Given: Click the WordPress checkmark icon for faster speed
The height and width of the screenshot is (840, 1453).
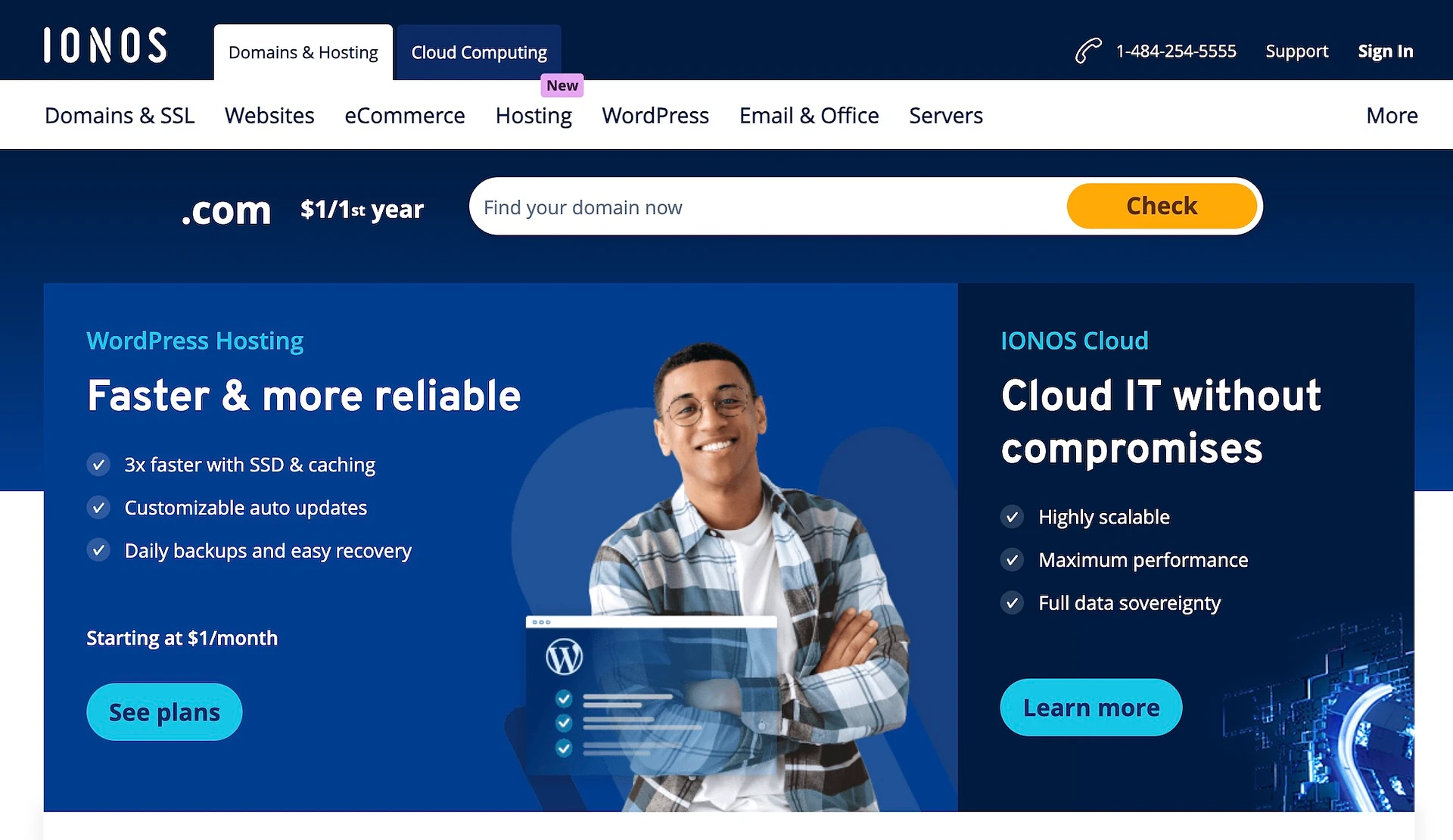Looking at the screenshot, I should pyautogui.click(x=98, y=464).
